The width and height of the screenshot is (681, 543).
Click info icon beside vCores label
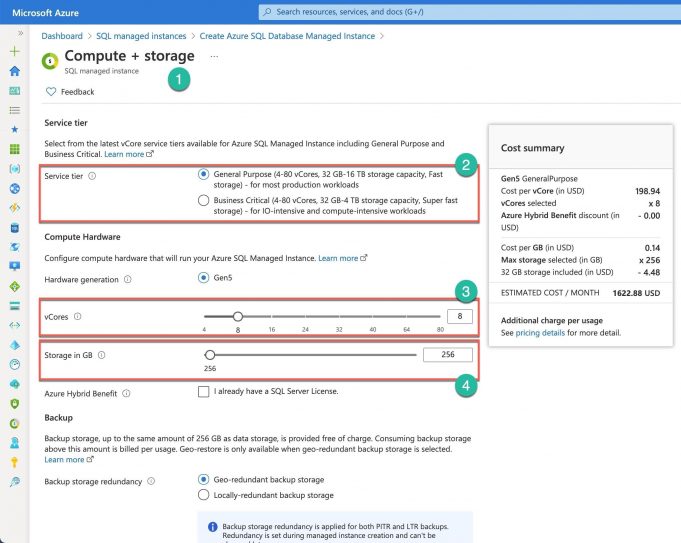pos(78,317)
